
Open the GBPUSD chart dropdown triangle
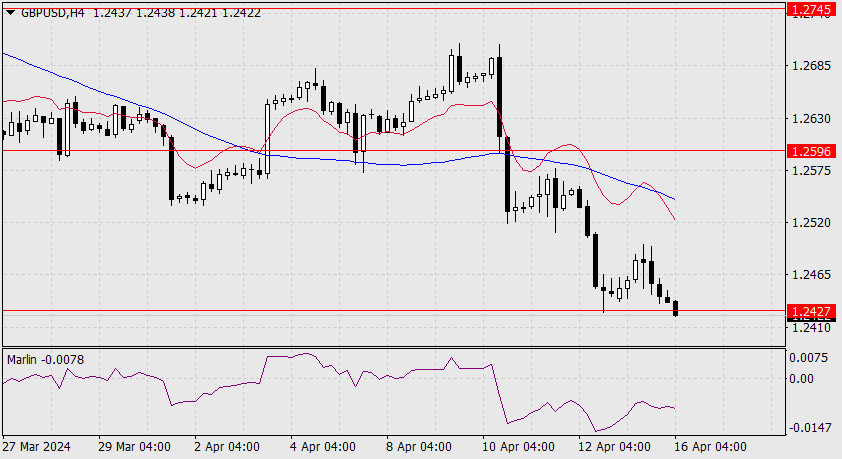pyautogui.click(x=10, y=12)
